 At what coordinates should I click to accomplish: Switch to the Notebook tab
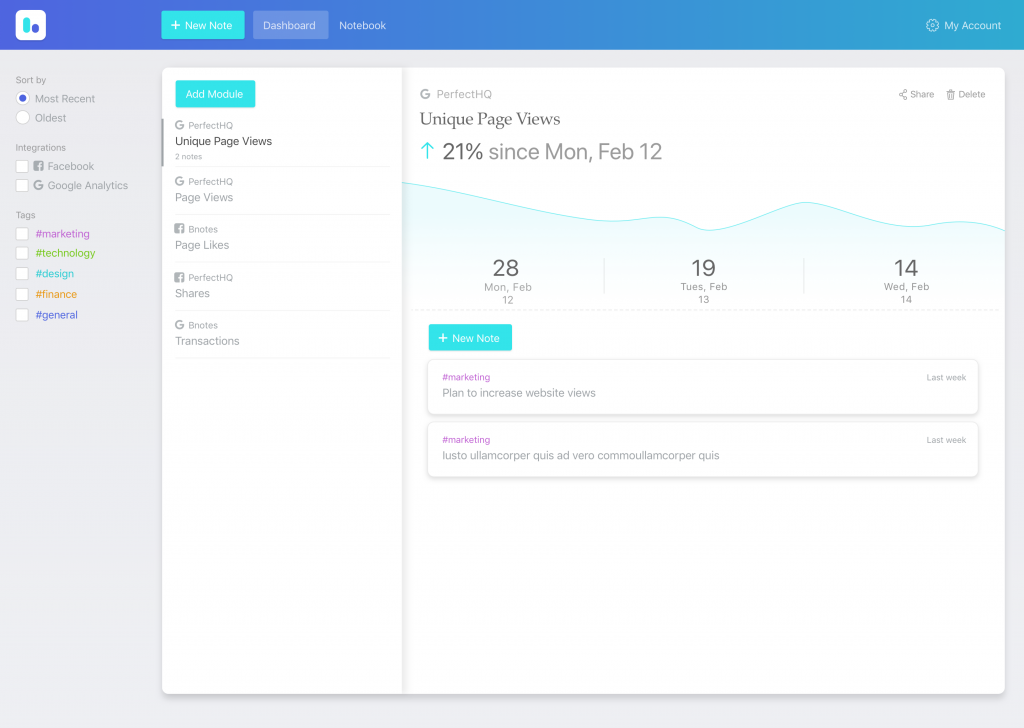362,25
